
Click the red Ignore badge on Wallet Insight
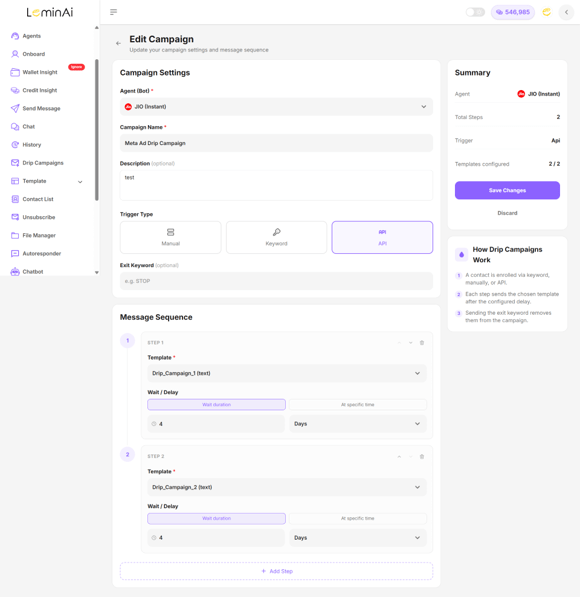tap(77, 67)
